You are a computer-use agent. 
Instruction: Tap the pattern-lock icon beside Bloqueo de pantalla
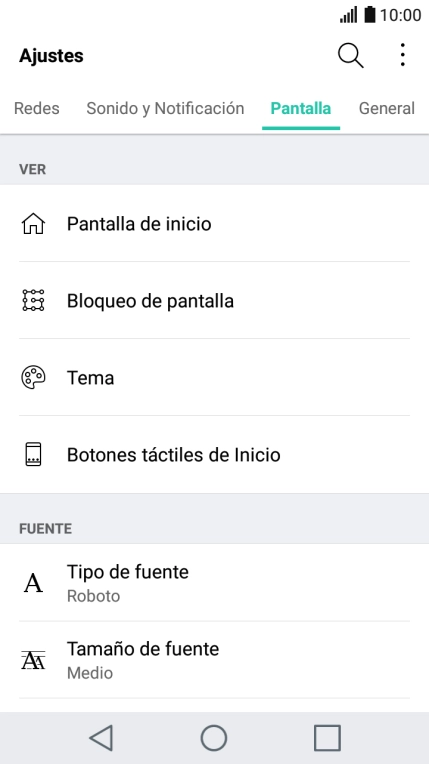(33, 300)
